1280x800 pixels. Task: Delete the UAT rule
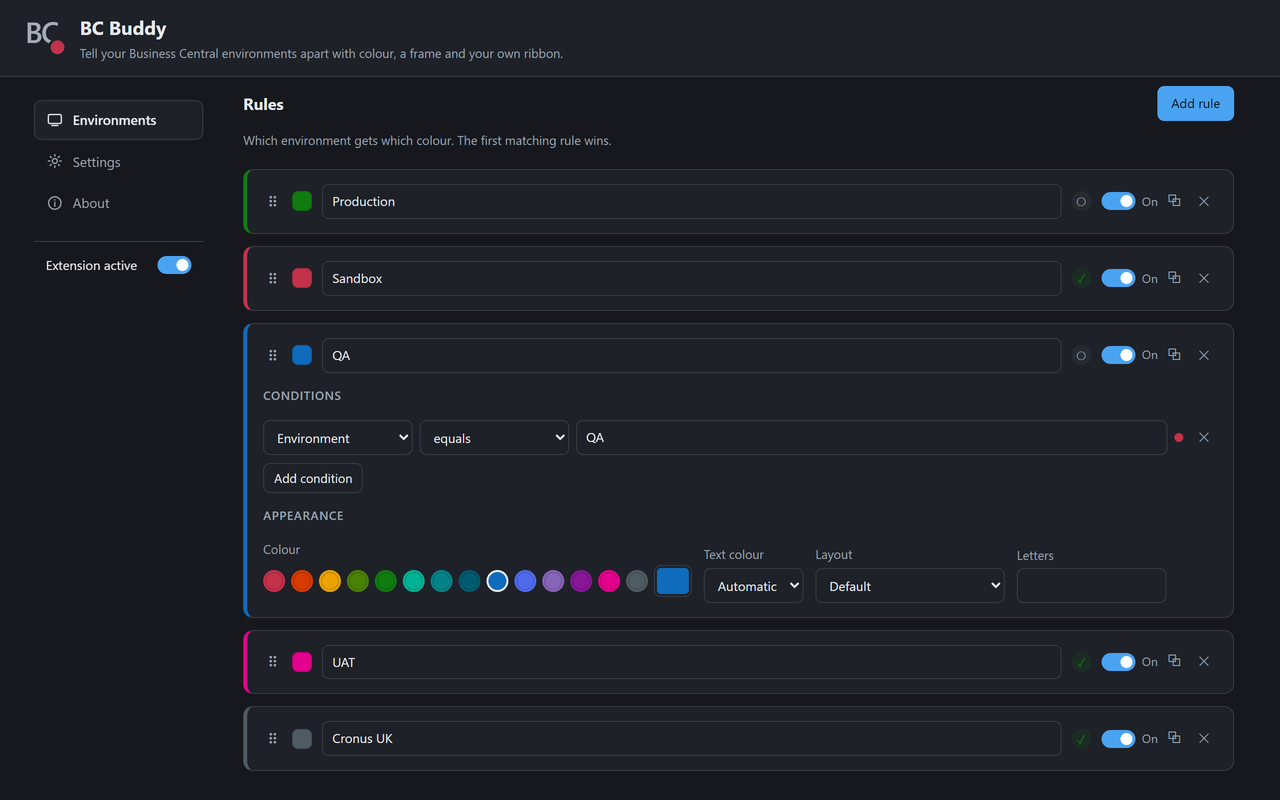1204,661
